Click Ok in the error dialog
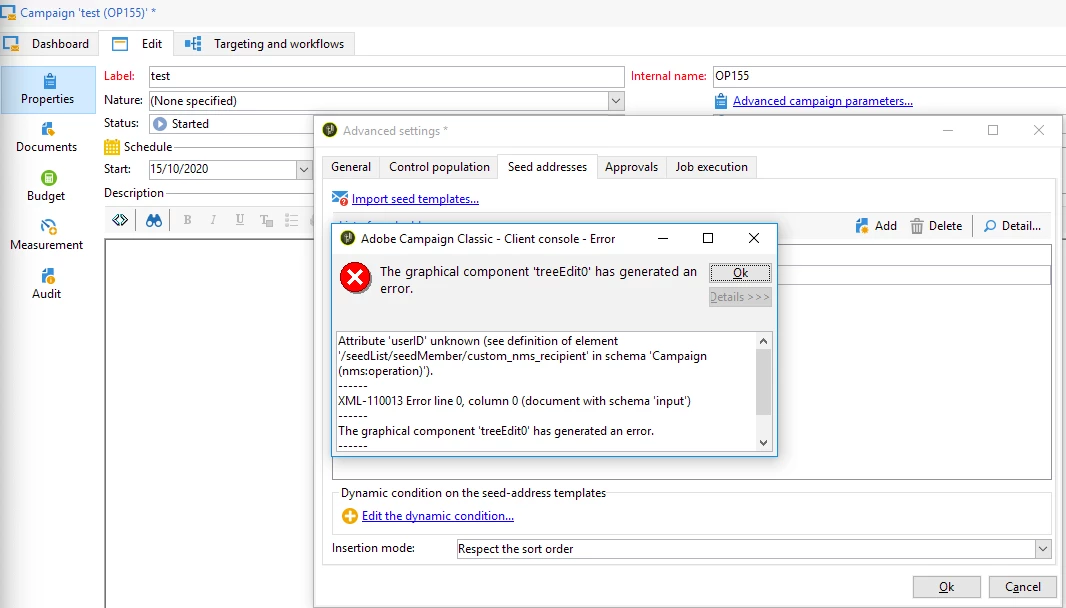 740,273
